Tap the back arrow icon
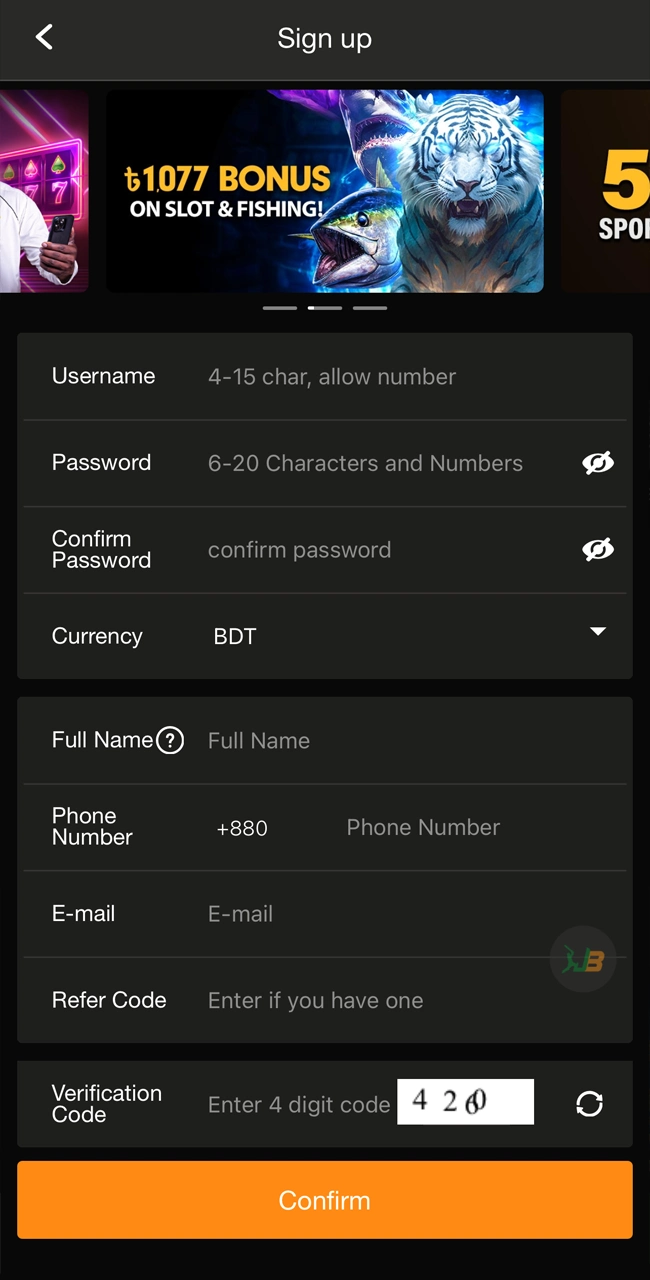 point(44,38)
